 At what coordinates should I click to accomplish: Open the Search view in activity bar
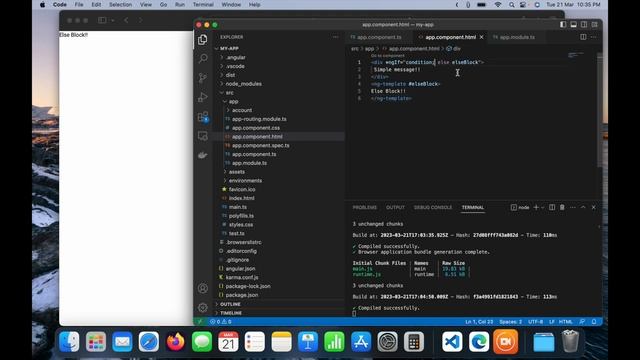(x=202, y=58)
